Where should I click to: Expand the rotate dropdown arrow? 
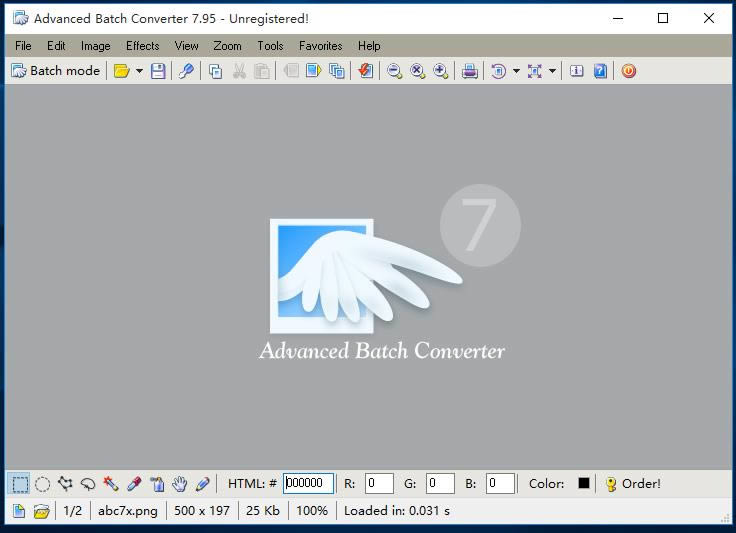[x=516, y=71]
